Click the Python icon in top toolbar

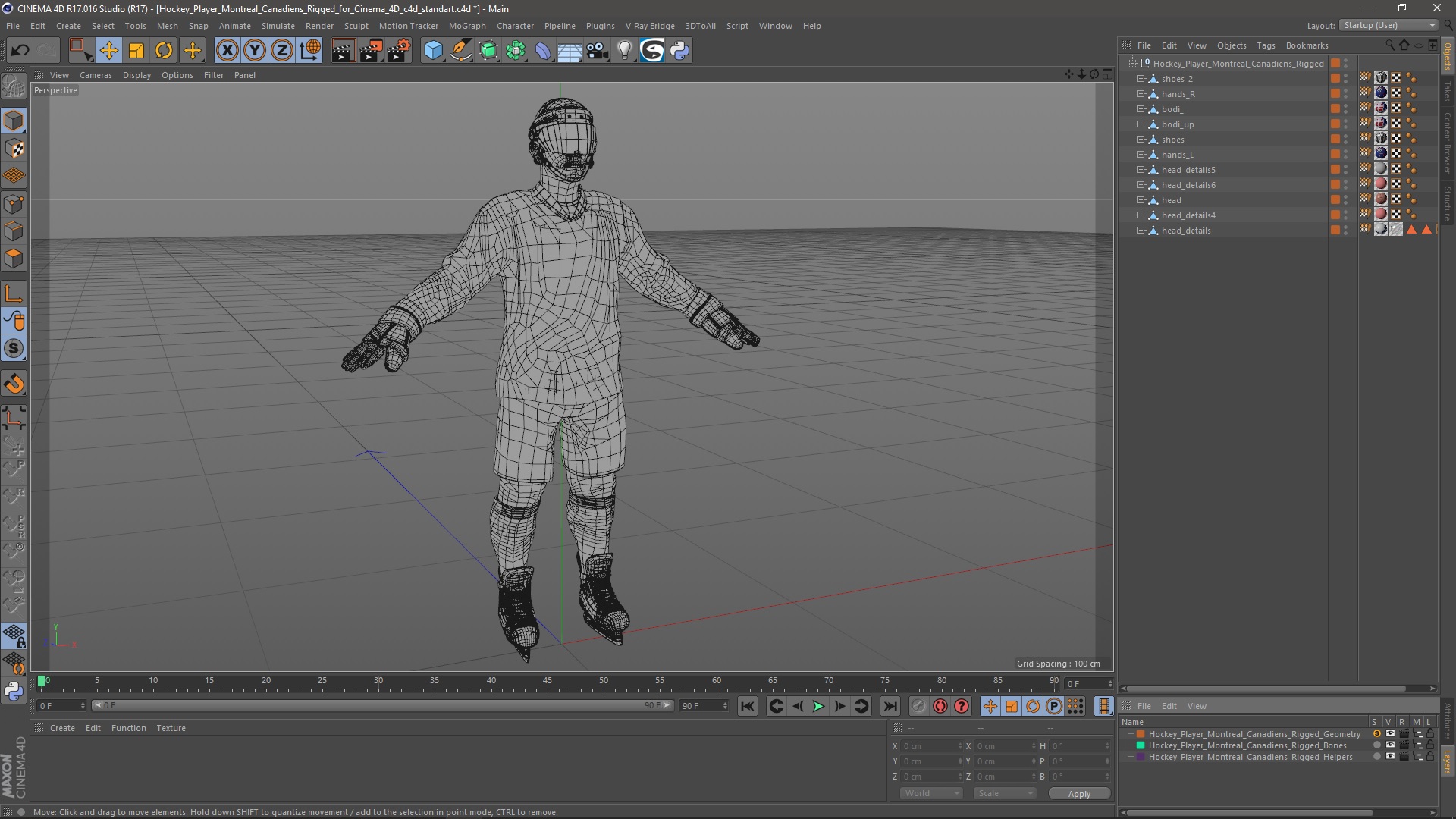679,51
